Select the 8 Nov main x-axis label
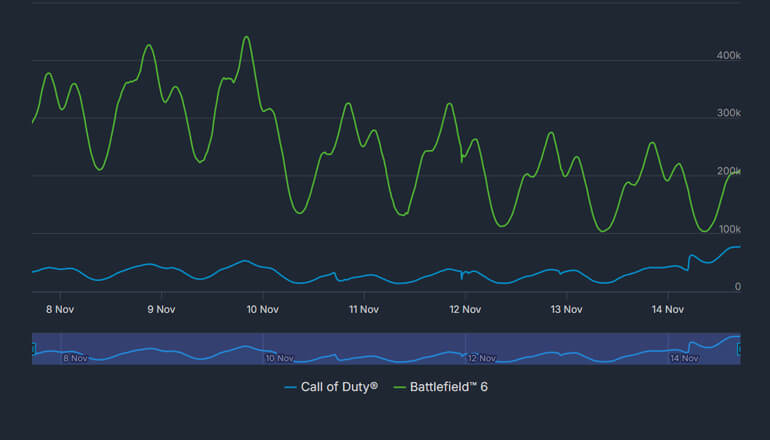The width and height of the screenshot is (770, 440). click(60, 309)
